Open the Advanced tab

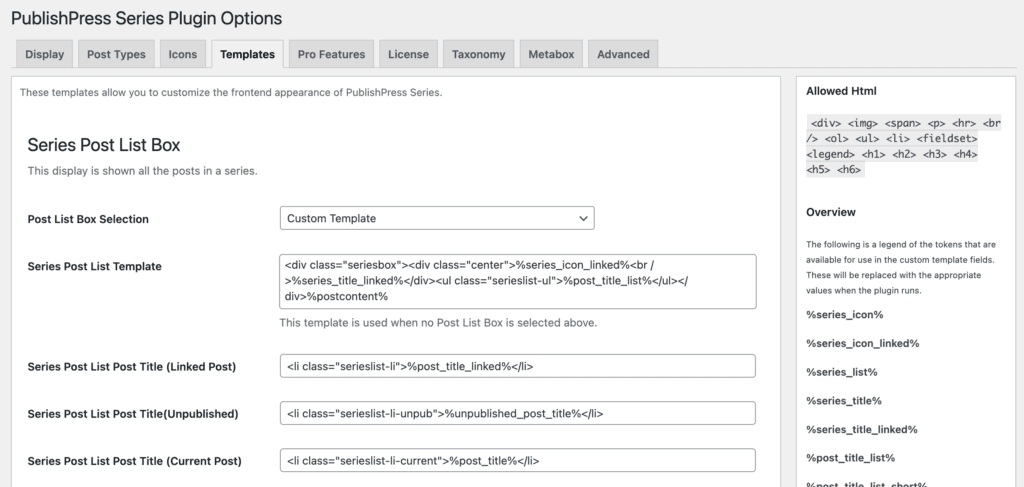[623, 54]
